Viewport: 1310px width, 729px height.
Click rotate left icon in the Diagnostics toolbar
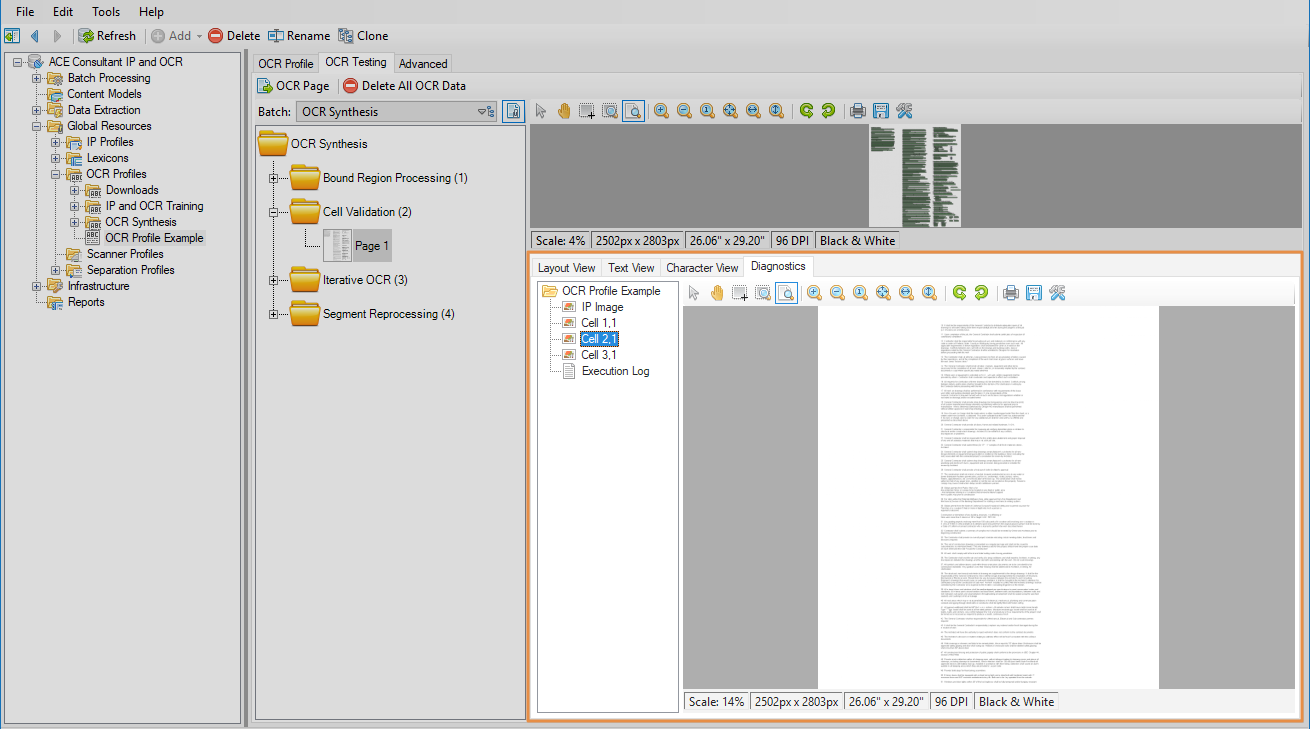pos(959,293)
